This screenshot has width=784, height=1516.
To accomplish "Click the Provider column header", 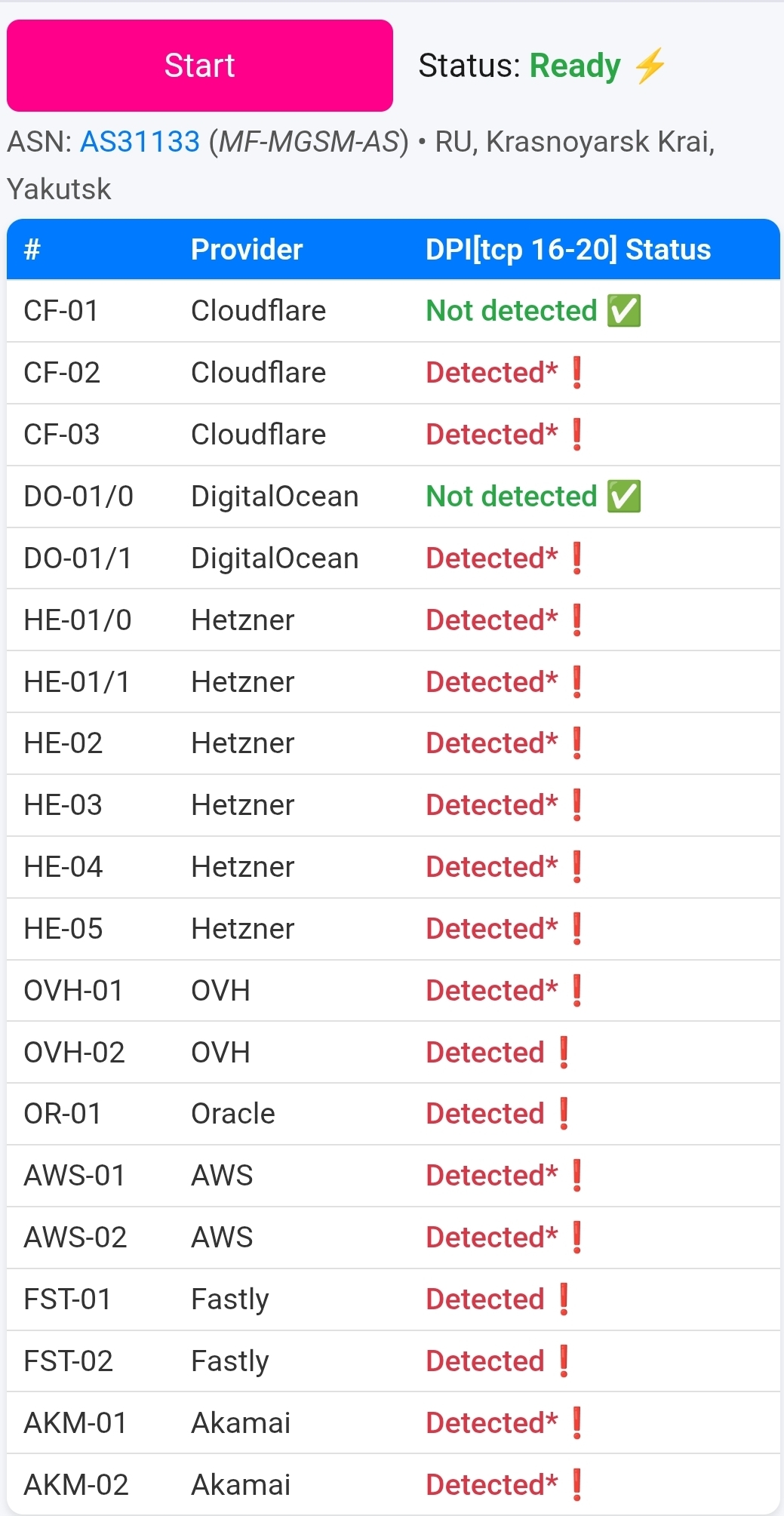I will coord(247,250).
